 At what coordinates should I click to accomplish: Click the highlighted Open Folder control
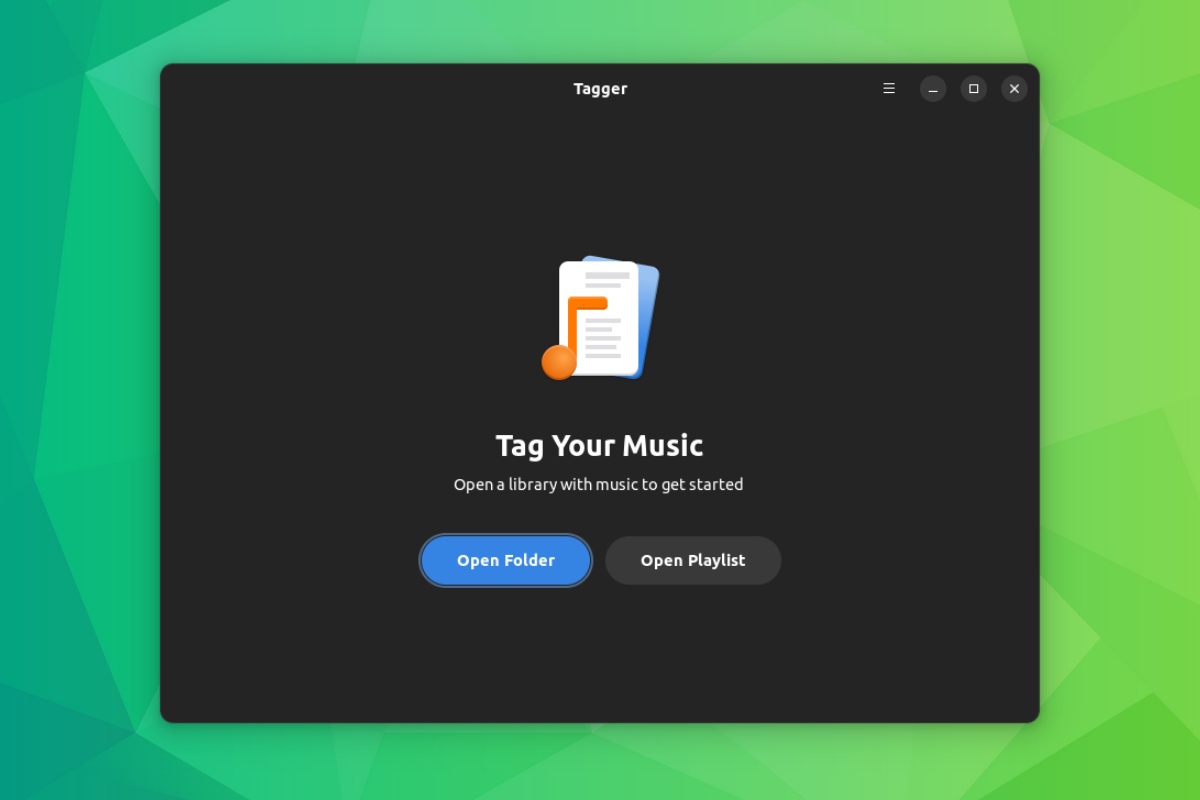[x=505, y=560]
